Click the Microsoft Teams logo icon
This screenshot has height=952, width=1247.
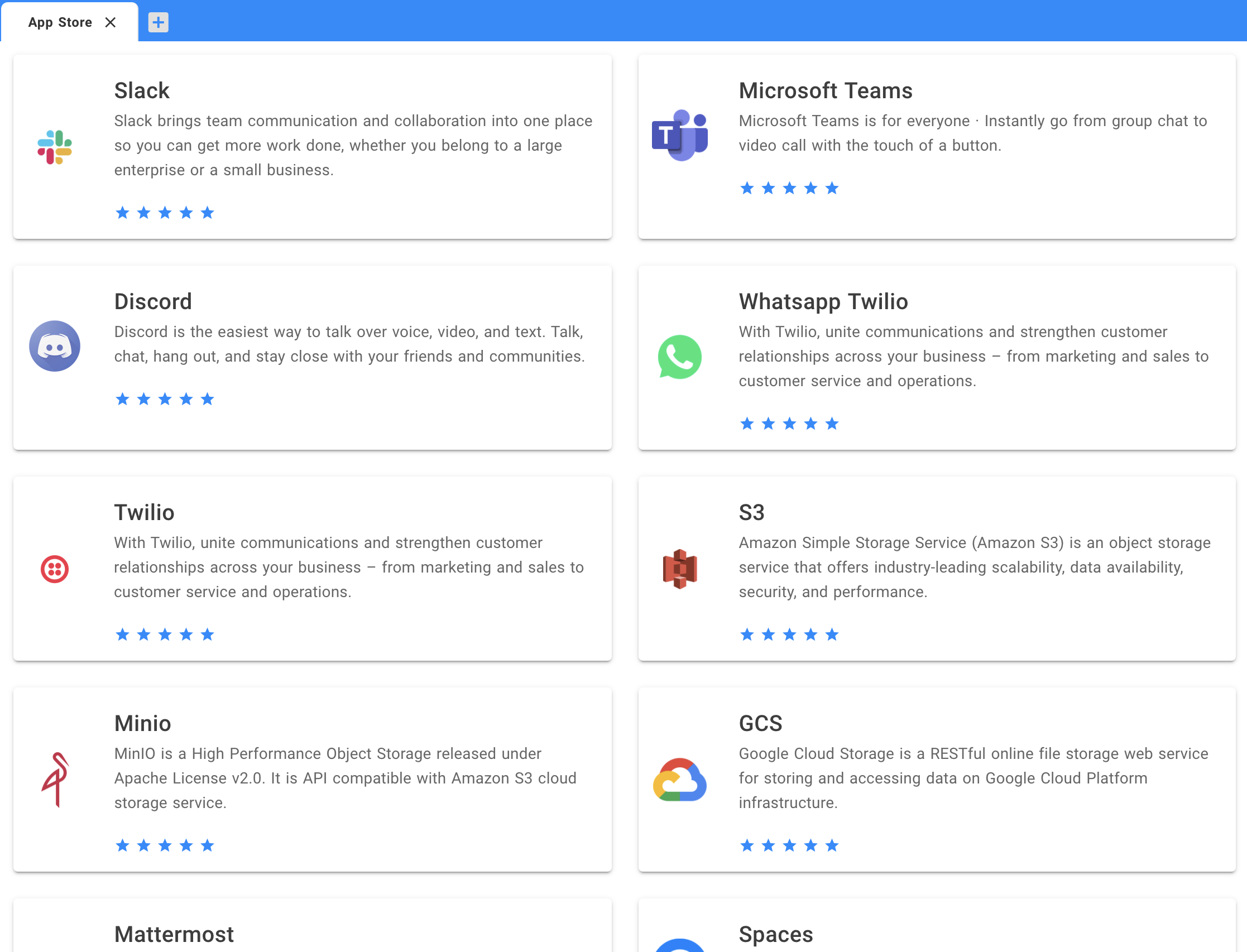pos(679,135)
